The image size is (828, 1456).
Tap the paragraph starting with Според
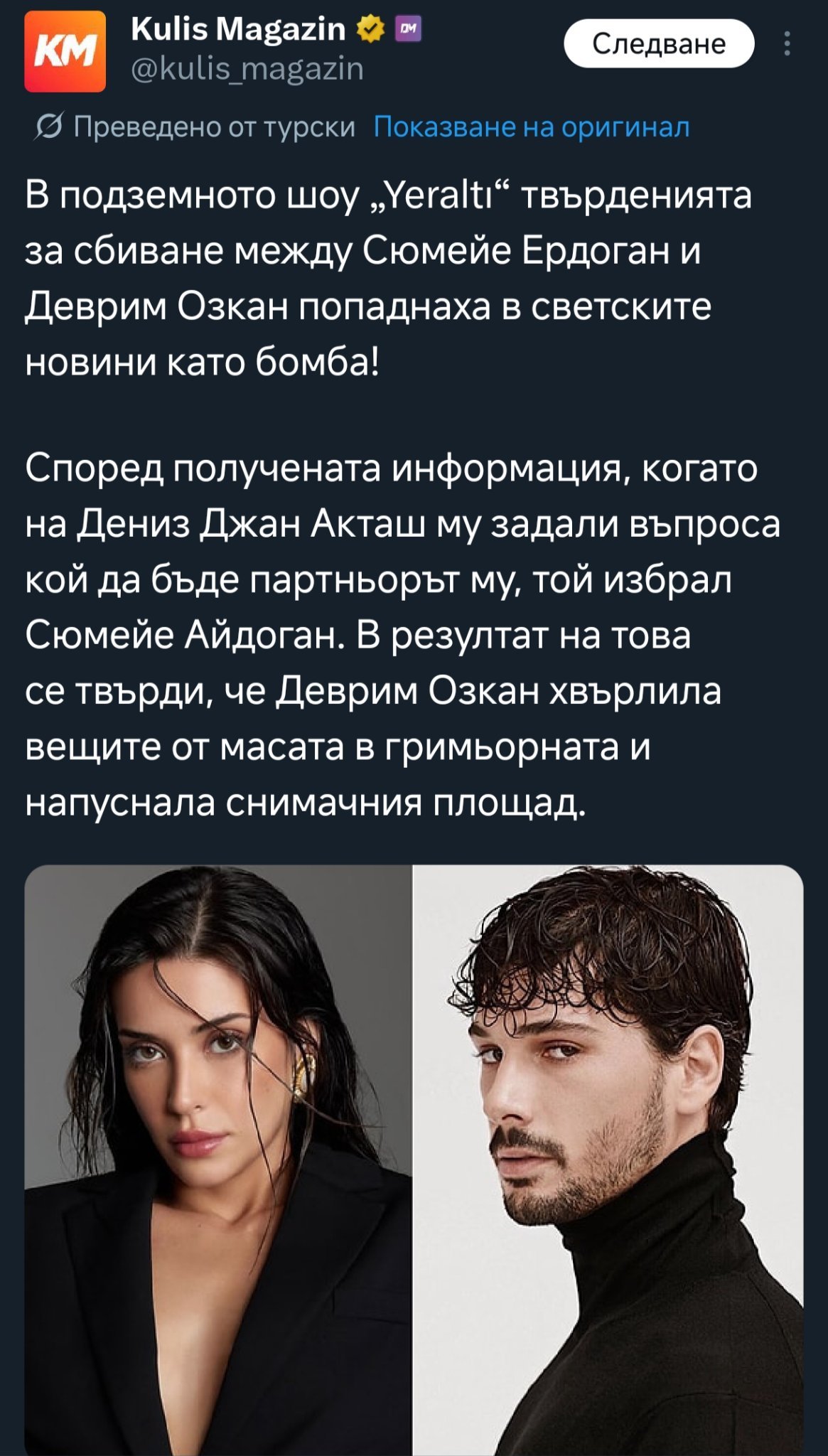402,636
